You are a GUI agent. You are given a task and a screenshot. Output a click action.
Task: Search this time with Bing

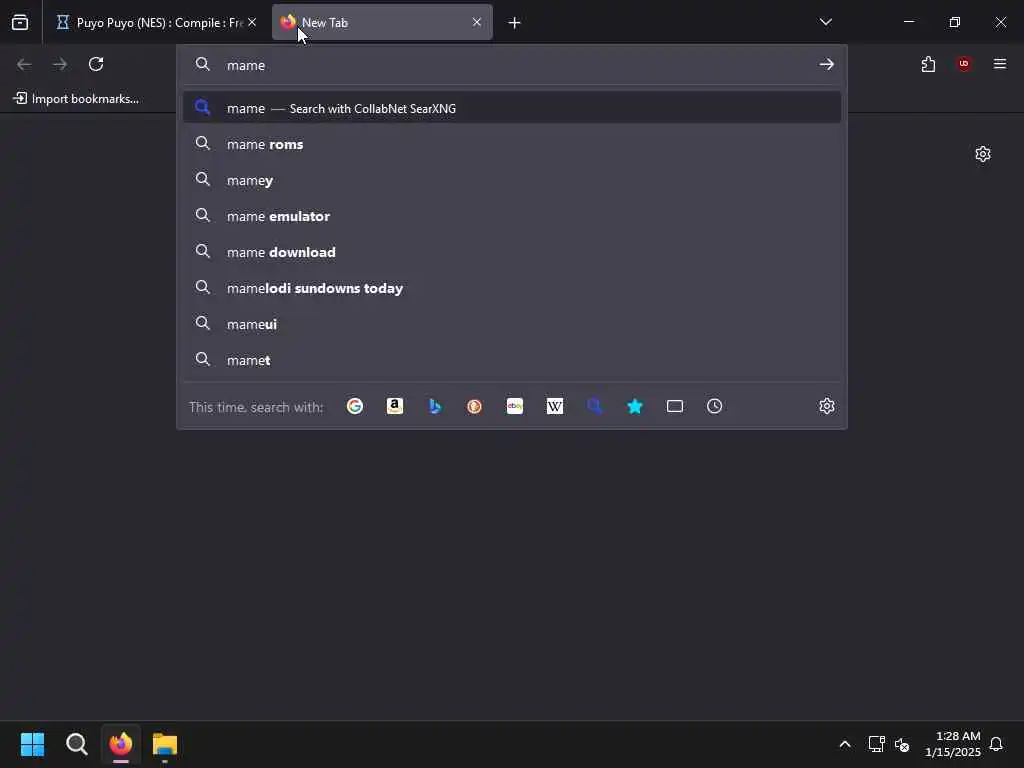point(435,406)
